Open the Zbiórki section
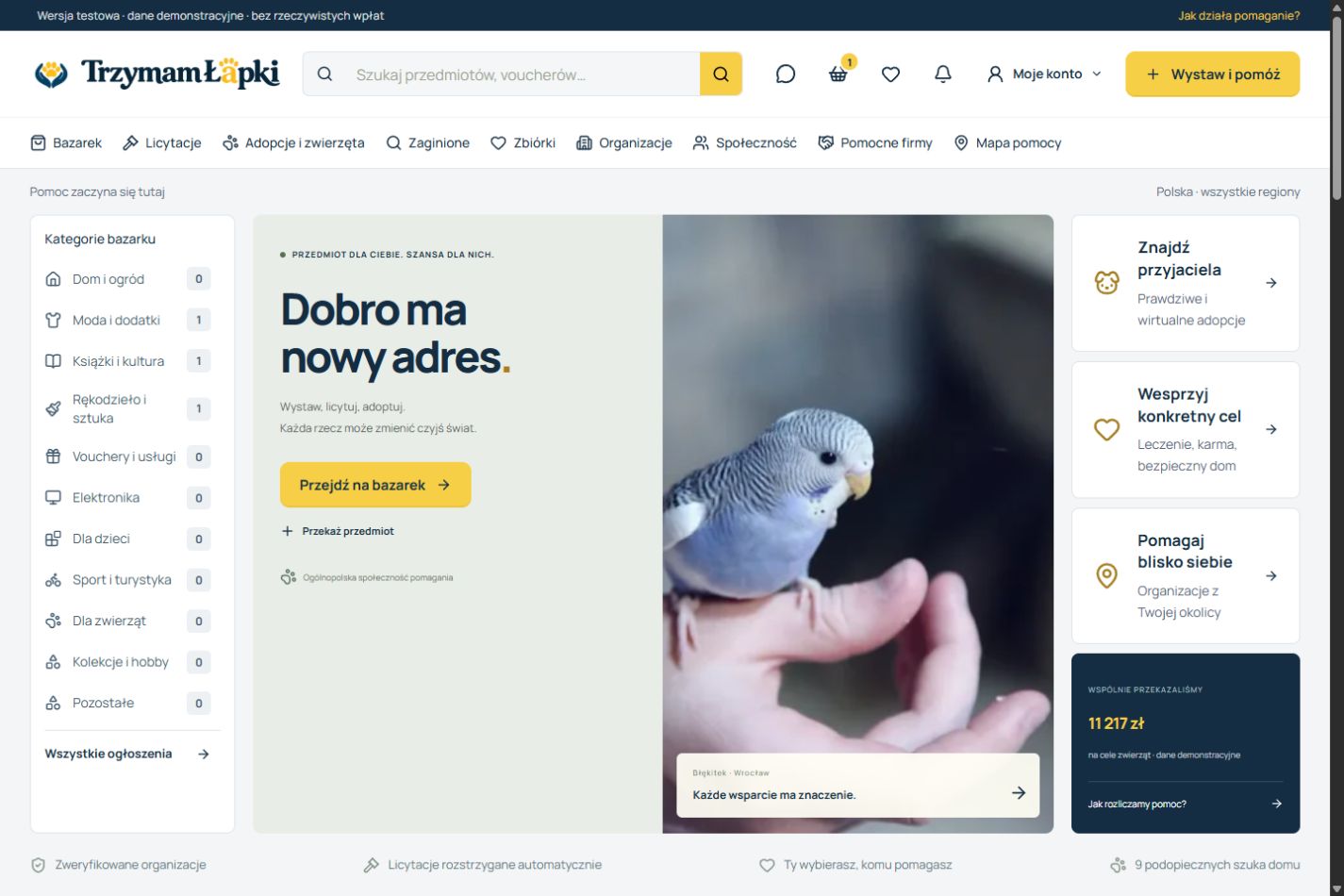Screen dimensions: 1344x896 tap(523, 142)
